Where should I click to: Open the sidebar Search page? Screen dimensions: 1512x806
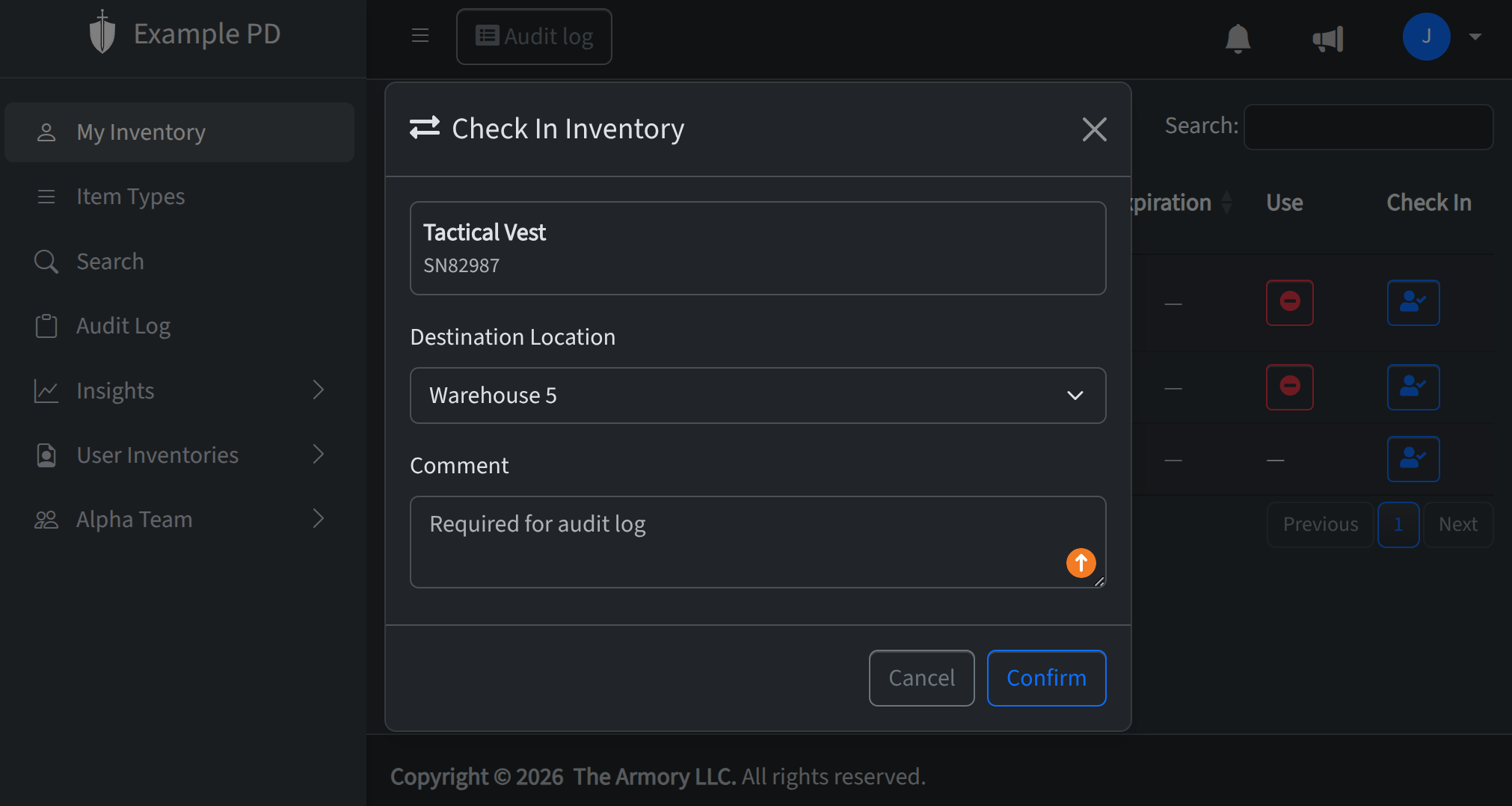tap(111, 261)
